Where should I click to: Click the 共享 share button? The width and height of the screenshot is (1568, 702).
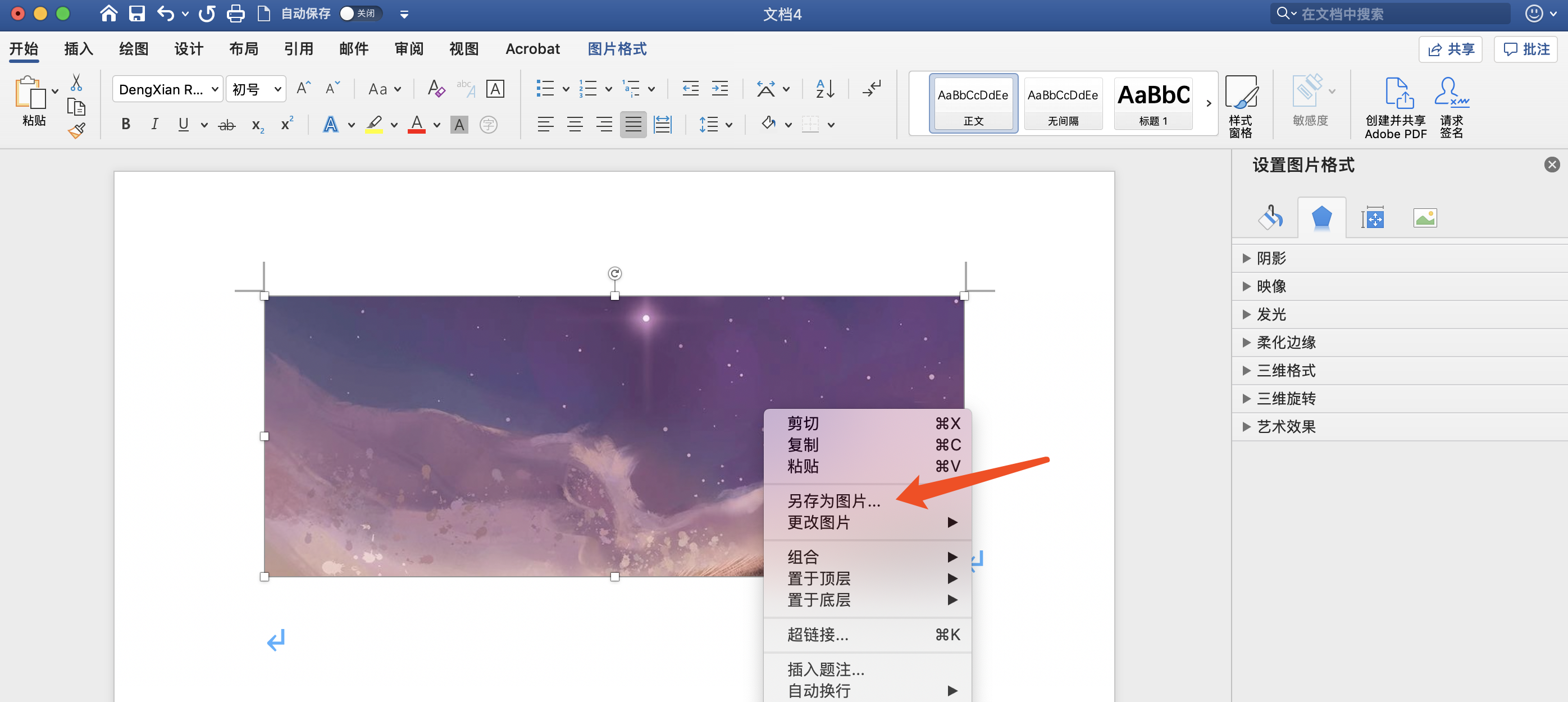[x=1451, y=49]
